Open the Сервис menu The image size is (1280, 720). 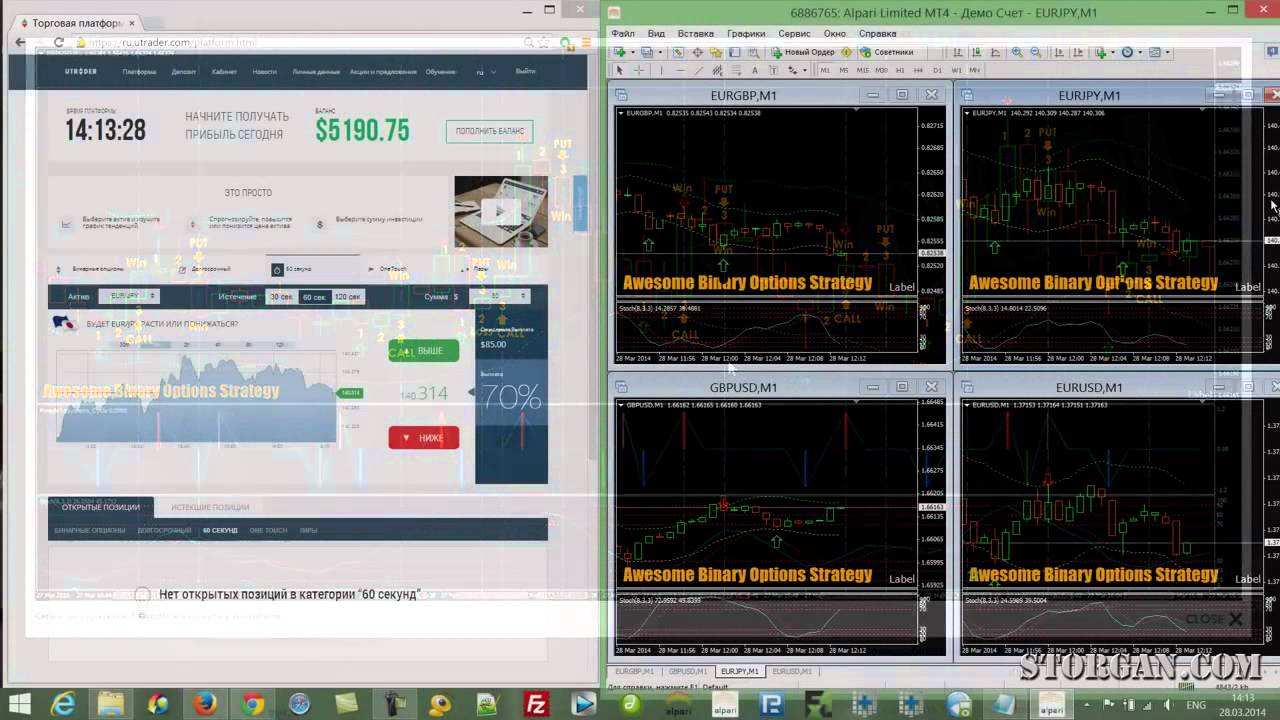pyautogui.click(x=794, y=33)
